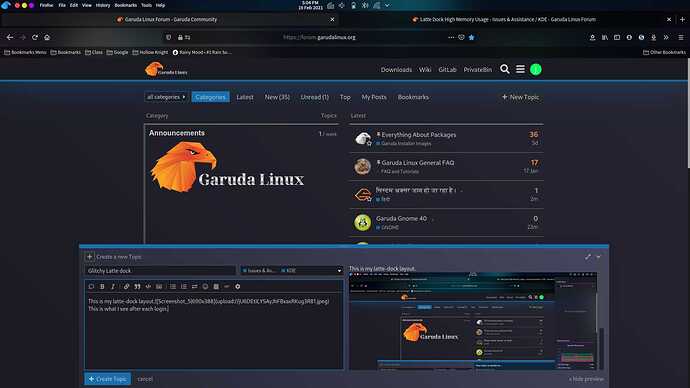Open a new browser tab with plus
Viewport: 690px width, 388px height.
tap(683, 19)
